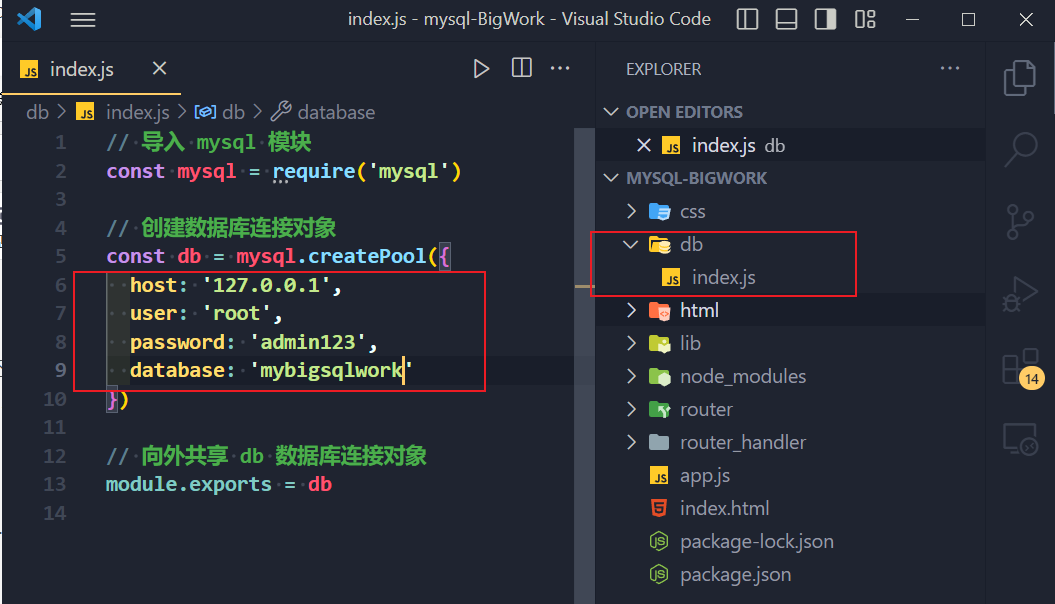Image resolution: width=1055 pixels, height=604 pixels.
Task: Open the Explorer activity bar icon
Action: (1020, 78)
